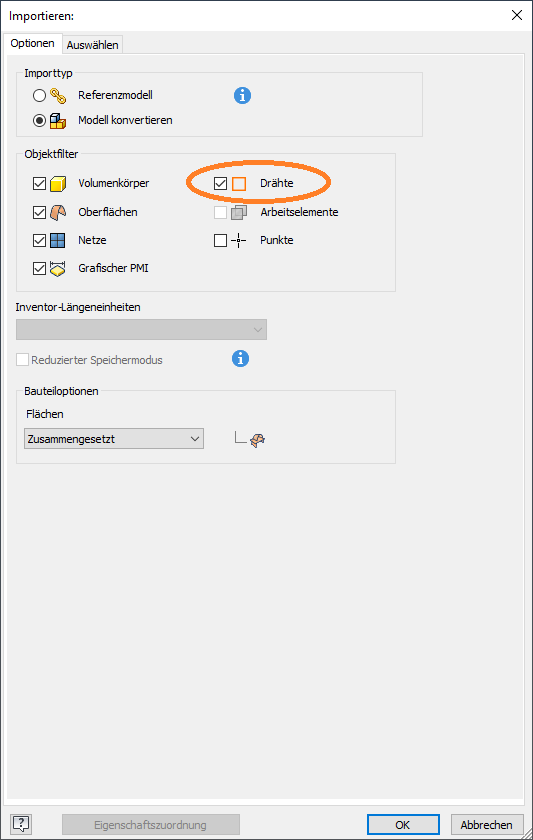Select the Referenzmodell radio button
Screen dimensions: 533x840
click(39, 96)
